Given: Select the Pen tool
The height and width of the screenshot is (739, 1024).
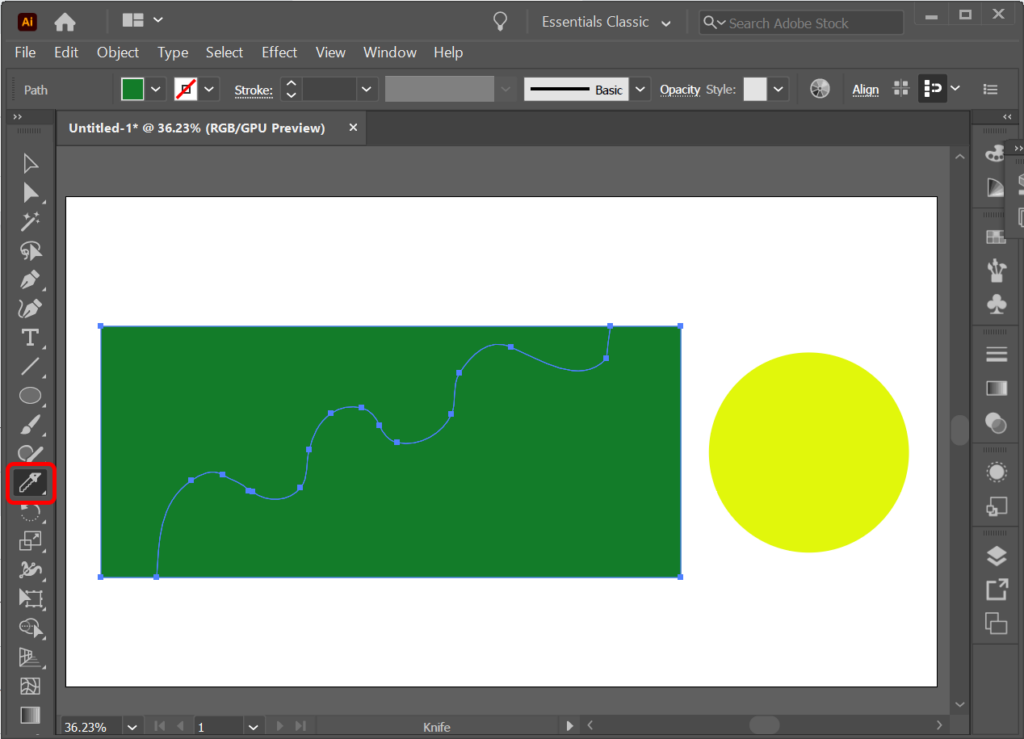Looking at the screenshot, I should (x=30, y=281).
